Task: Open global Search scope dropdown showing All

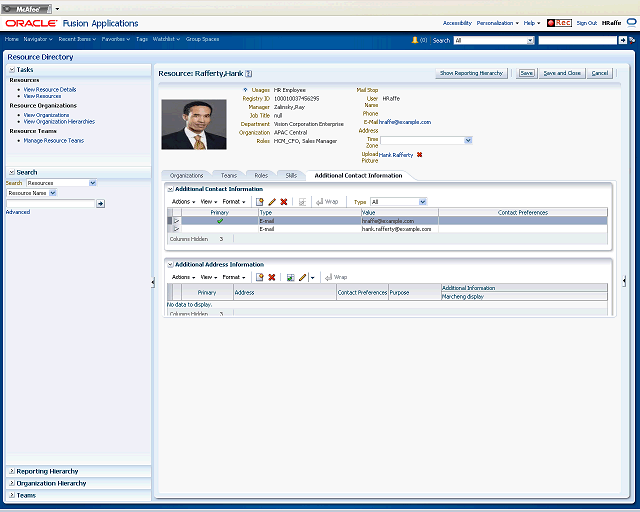Action: 530,40
